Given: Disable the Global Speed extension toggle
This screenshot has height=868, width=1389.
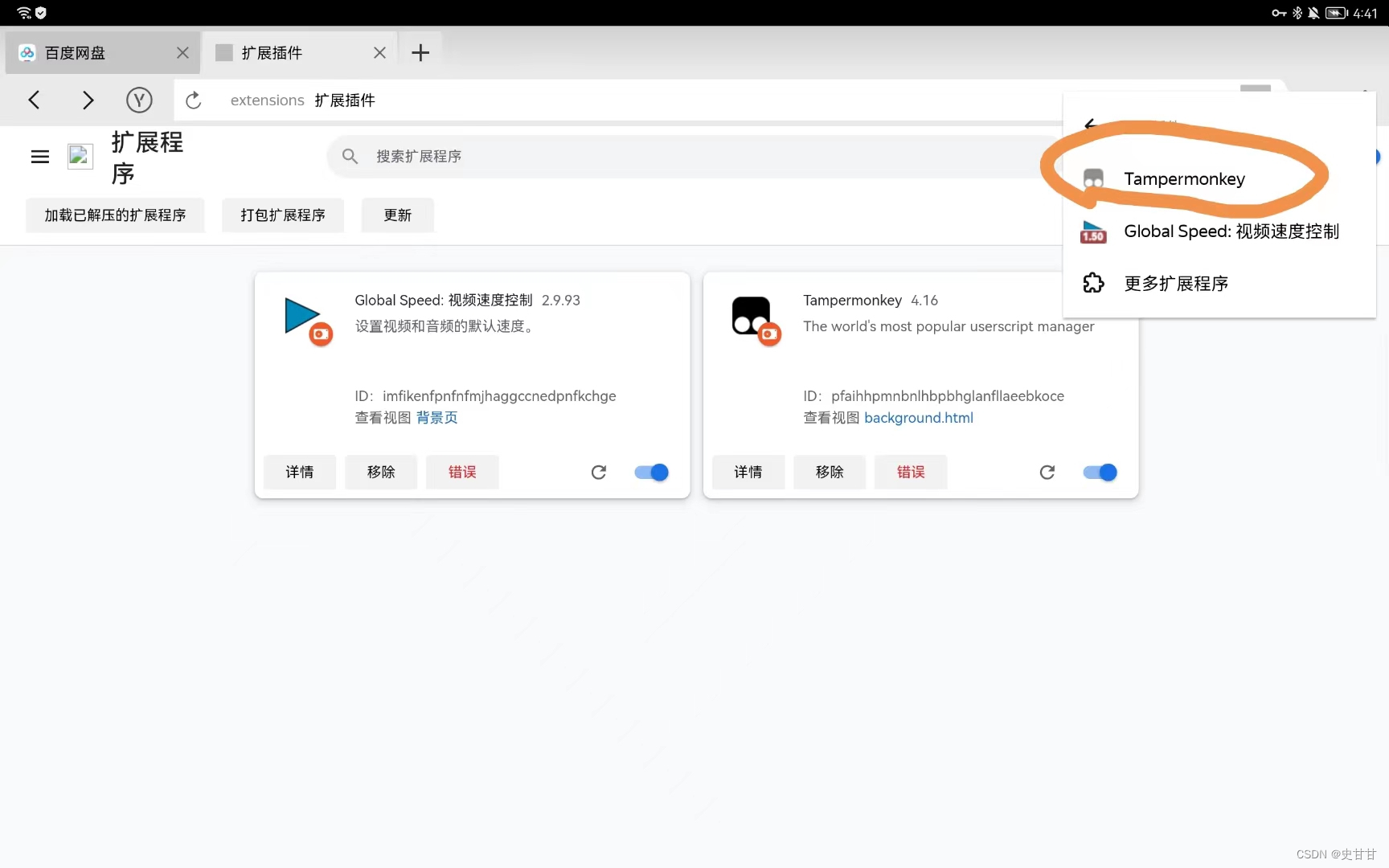Looking at the screenshot, I should click(651, 473).
